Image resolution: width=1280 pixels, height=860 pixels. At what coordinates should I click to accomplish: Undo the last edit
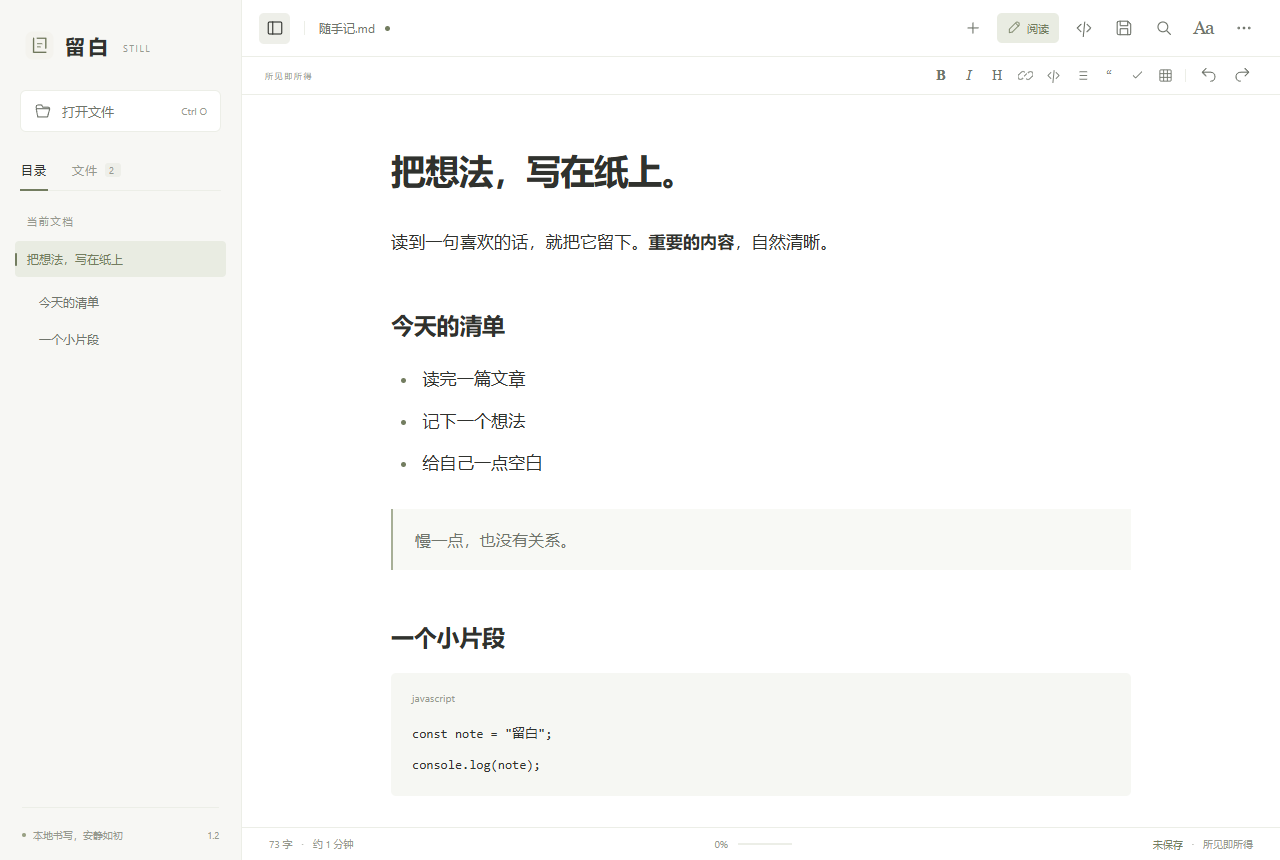click(x=1209, y=75)
